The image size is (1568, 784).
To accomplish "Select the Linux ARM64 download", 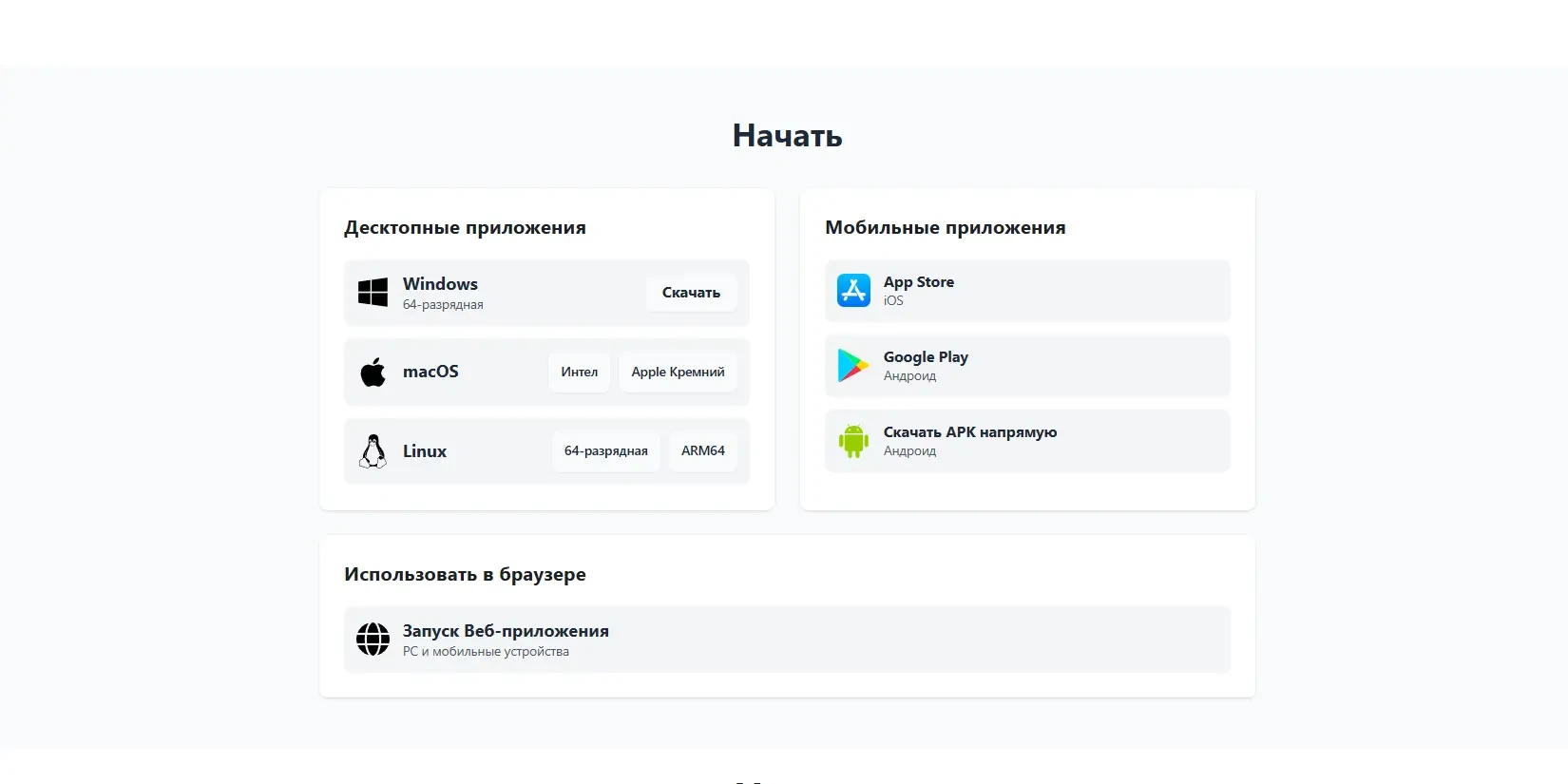I will 702,451.
